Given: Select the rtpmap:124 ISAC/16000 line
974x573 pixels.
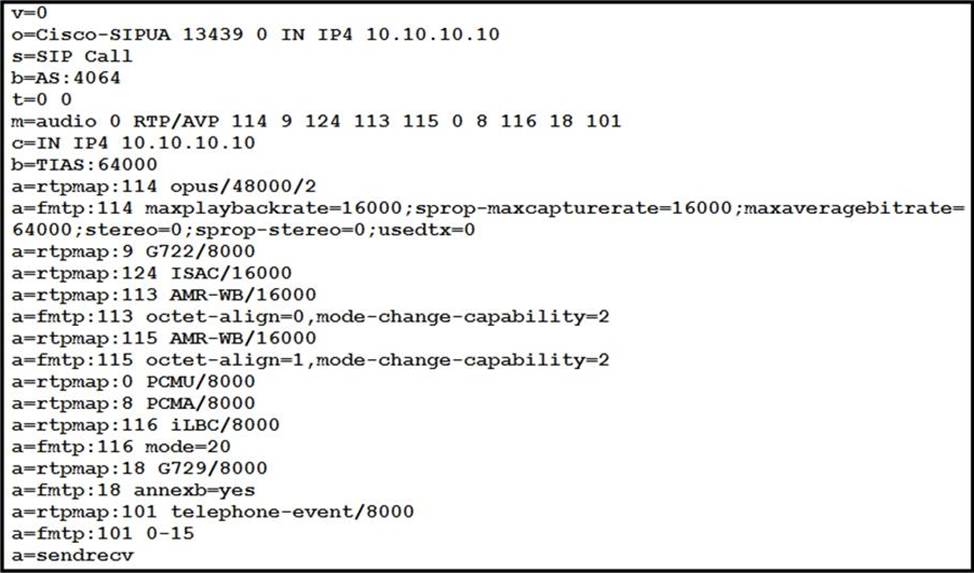Looking at the screenshot, I should pos(152,273).
